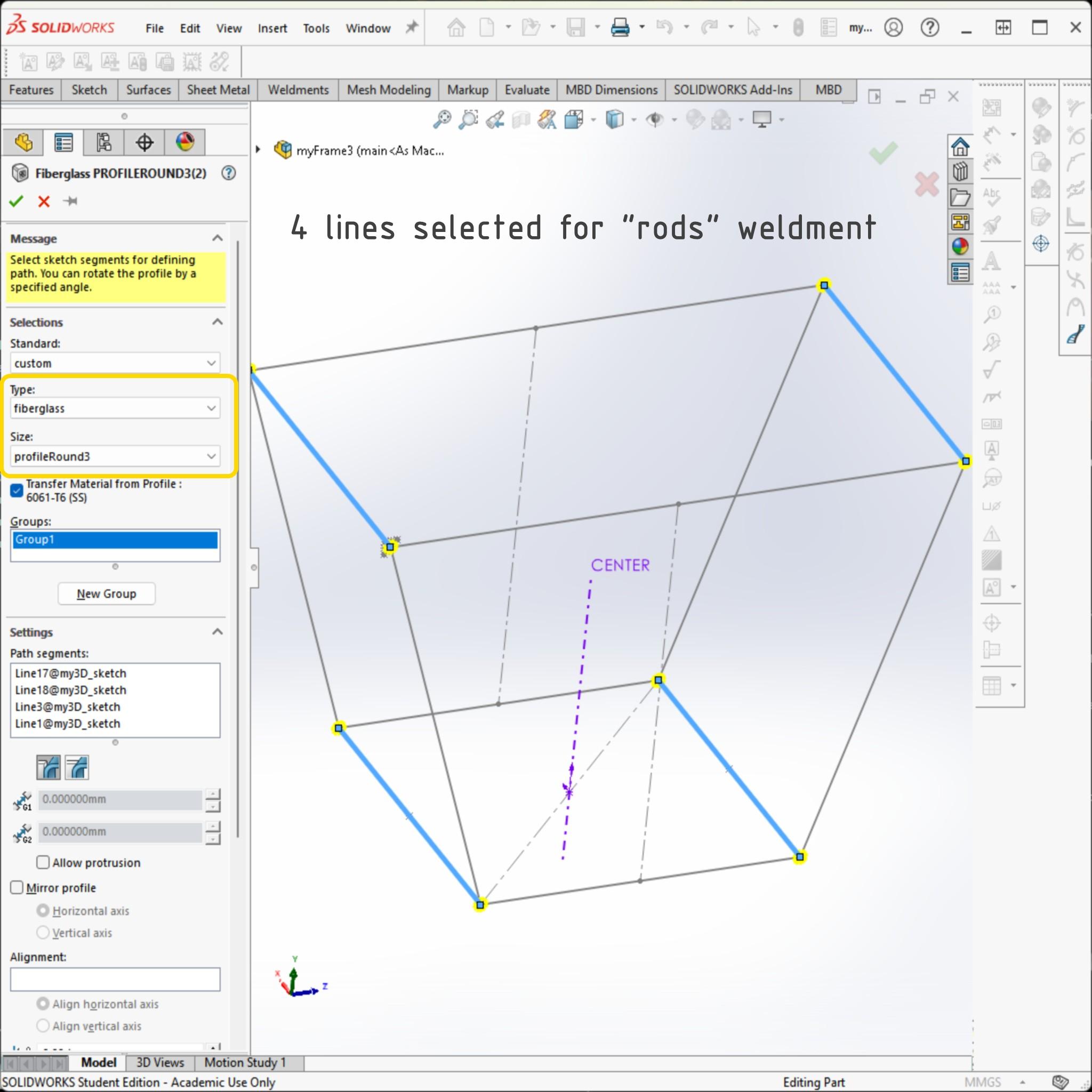Collapse the Settings section

(217, 632)
